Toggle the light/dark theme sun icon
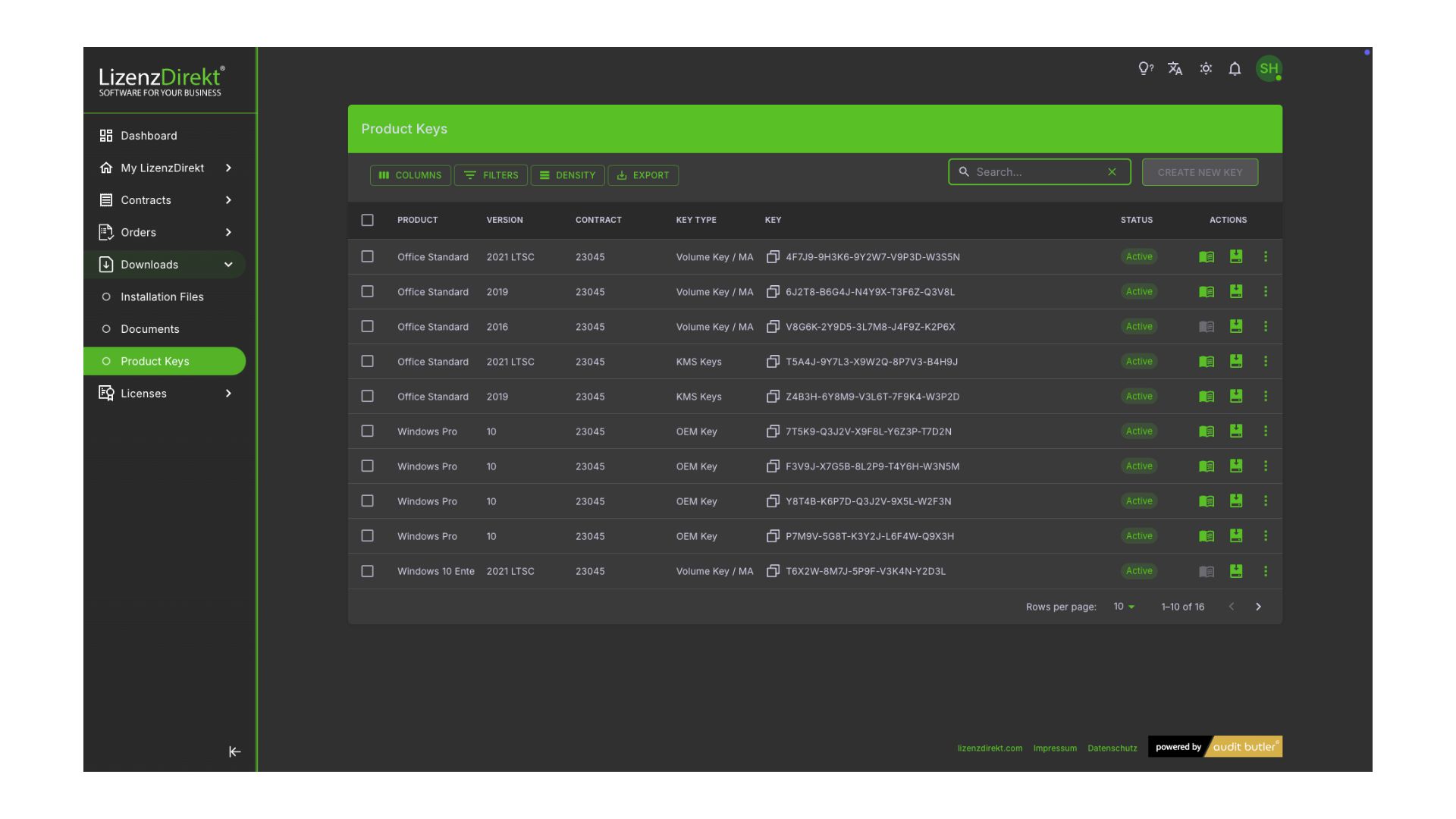The width and height of the screenshot is (1456, 819). pyautogui.click(x=1206, y=69)
